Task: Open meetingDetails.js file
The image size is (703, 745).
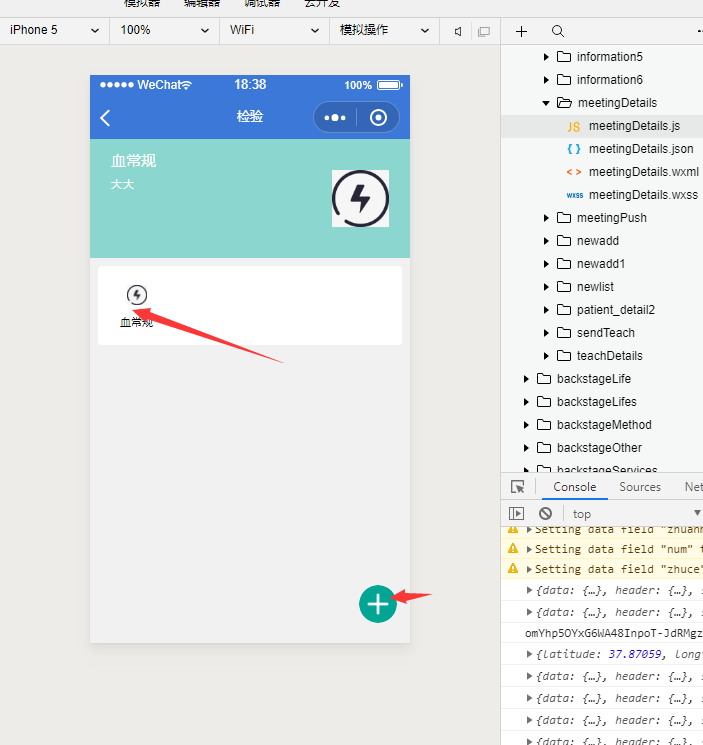Action: 634,126
